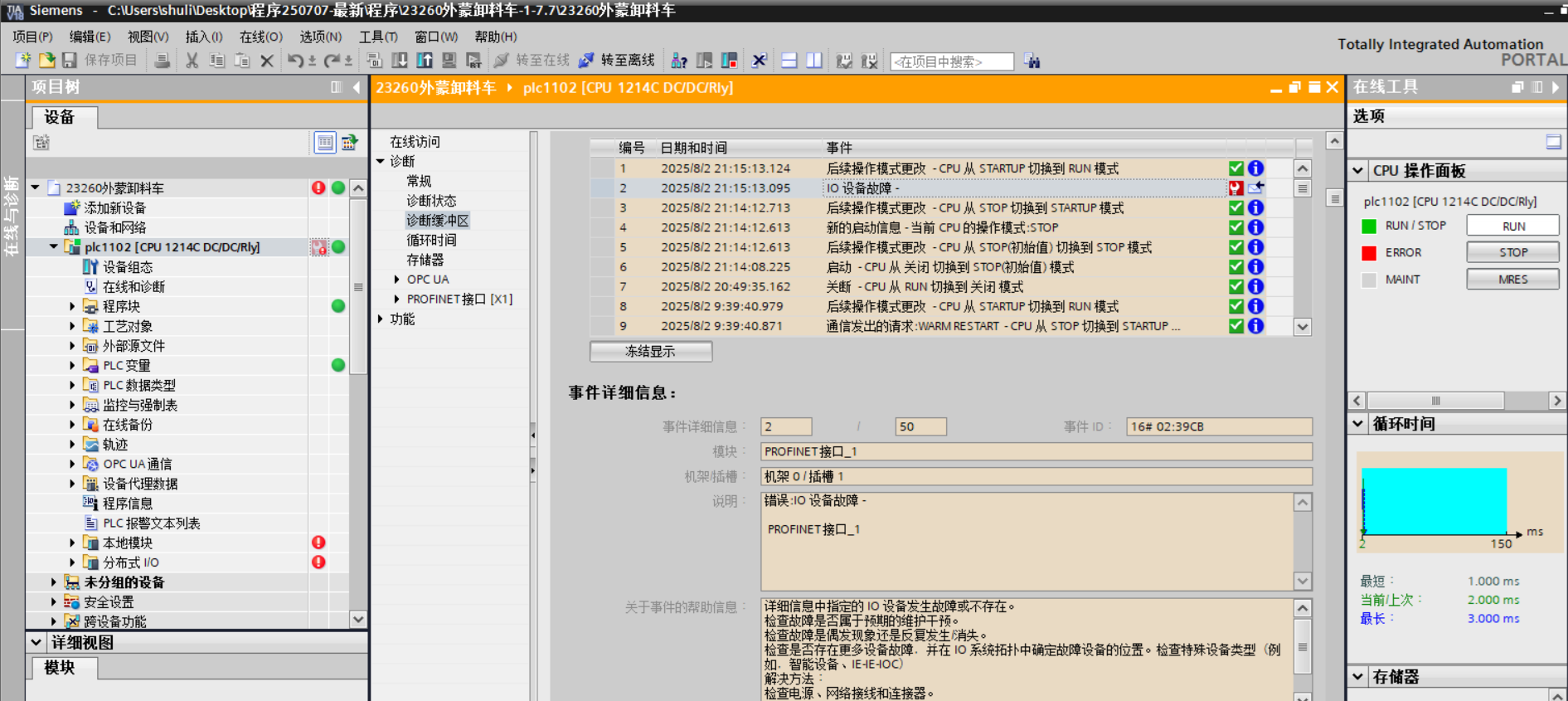Select 诊断状态 in the diagnostics tree

tap(431, 201)
